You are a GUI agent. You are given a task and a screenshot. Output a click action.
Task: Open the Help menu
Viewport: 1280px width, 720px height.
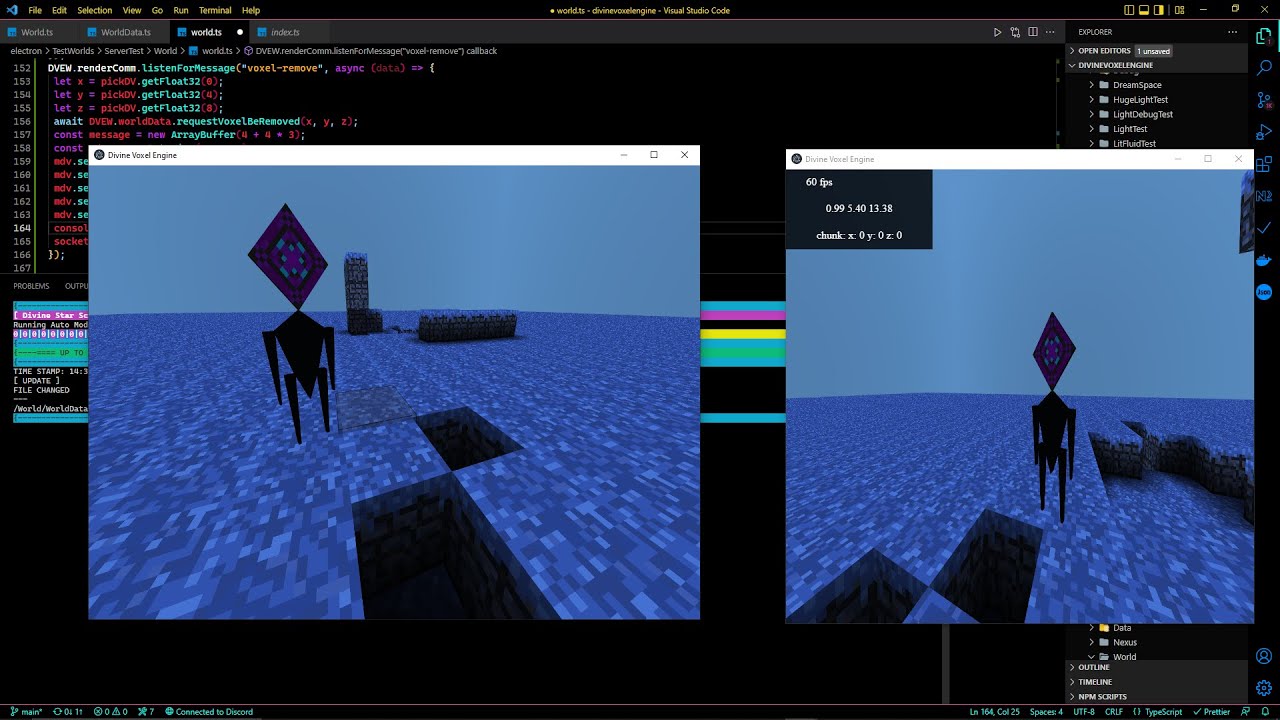point(251,10)
